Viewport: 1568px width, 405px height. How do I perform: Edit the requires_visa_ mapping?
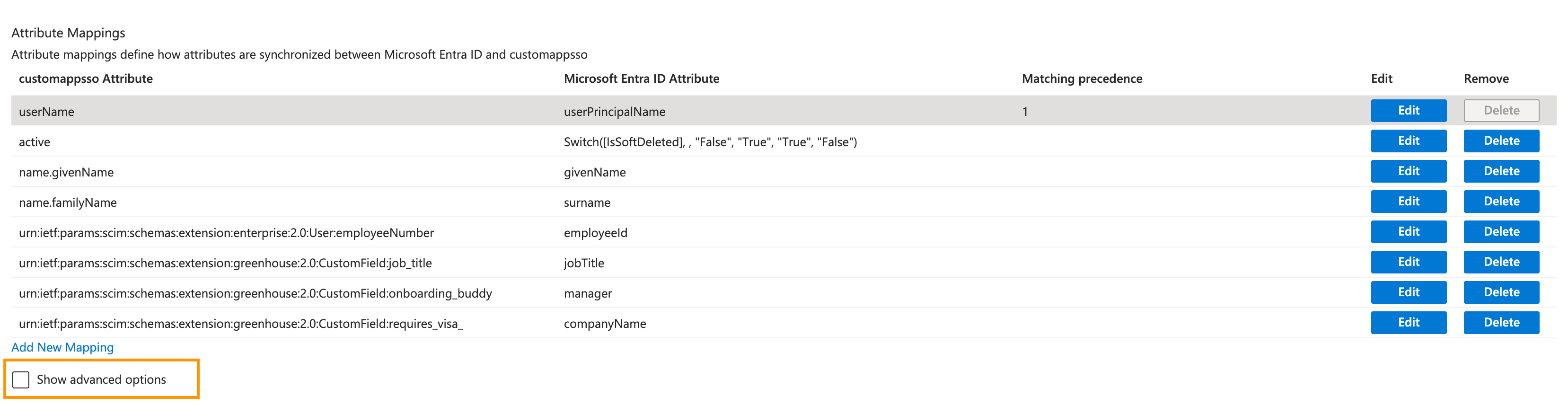tap(1408, 323)
